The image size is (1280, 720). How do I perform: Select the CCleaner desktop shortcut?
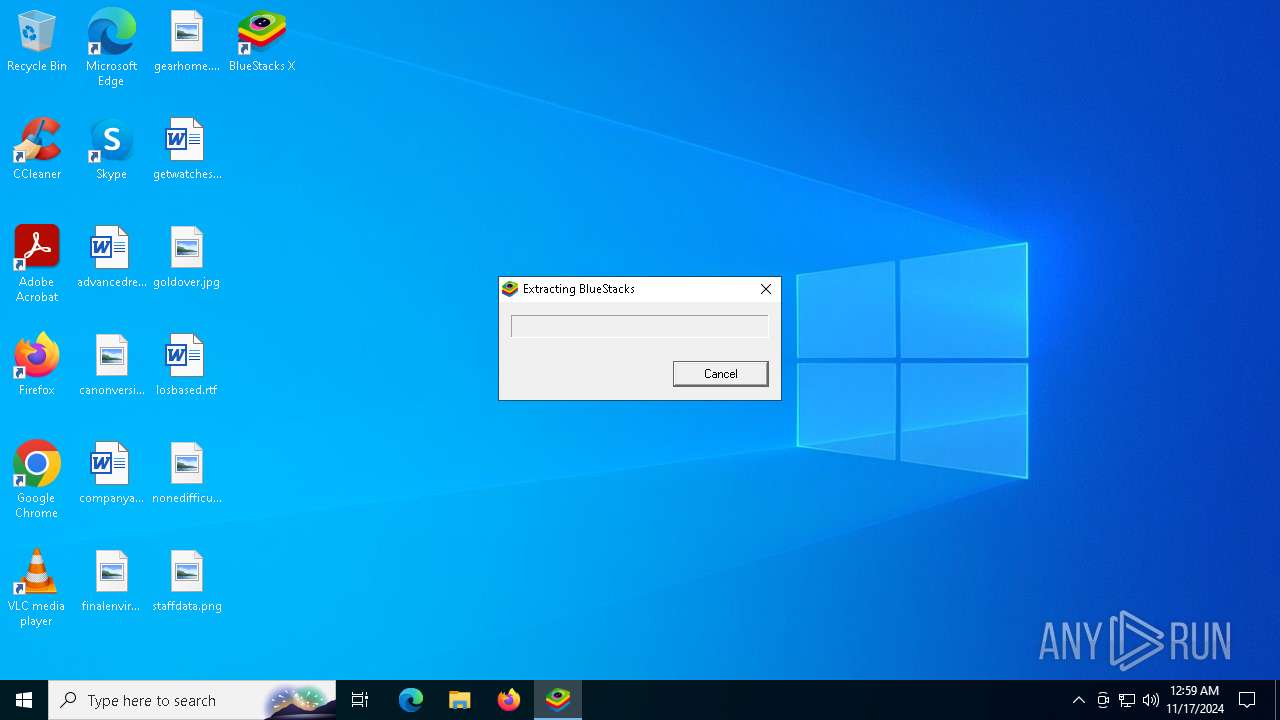pos(37,150)
